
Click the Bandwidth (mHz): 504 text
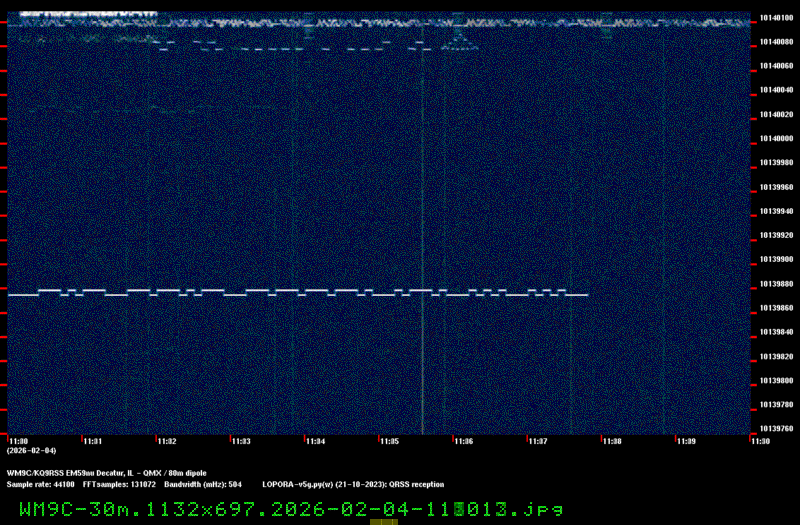(203, 484)
